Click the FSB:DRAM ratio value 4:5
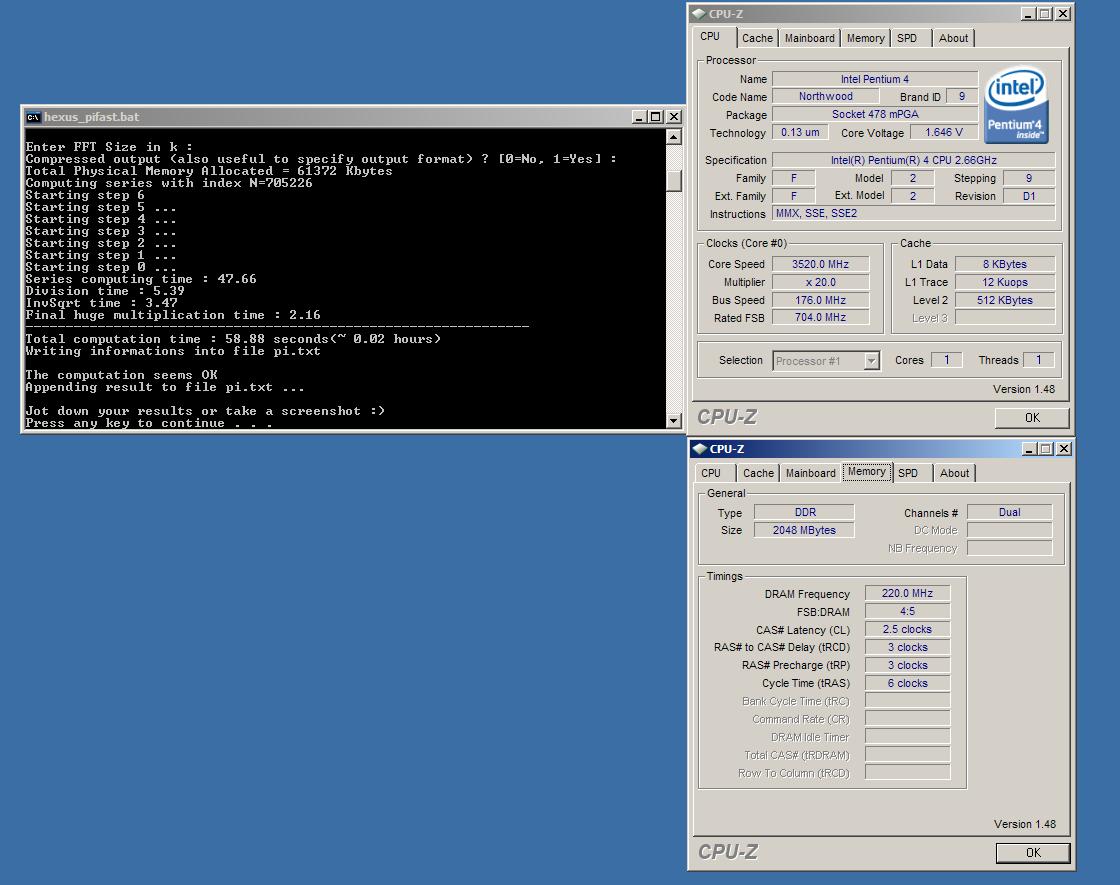Image resolution: width=1120 pixels, height=885 pixels. (907, 611)
